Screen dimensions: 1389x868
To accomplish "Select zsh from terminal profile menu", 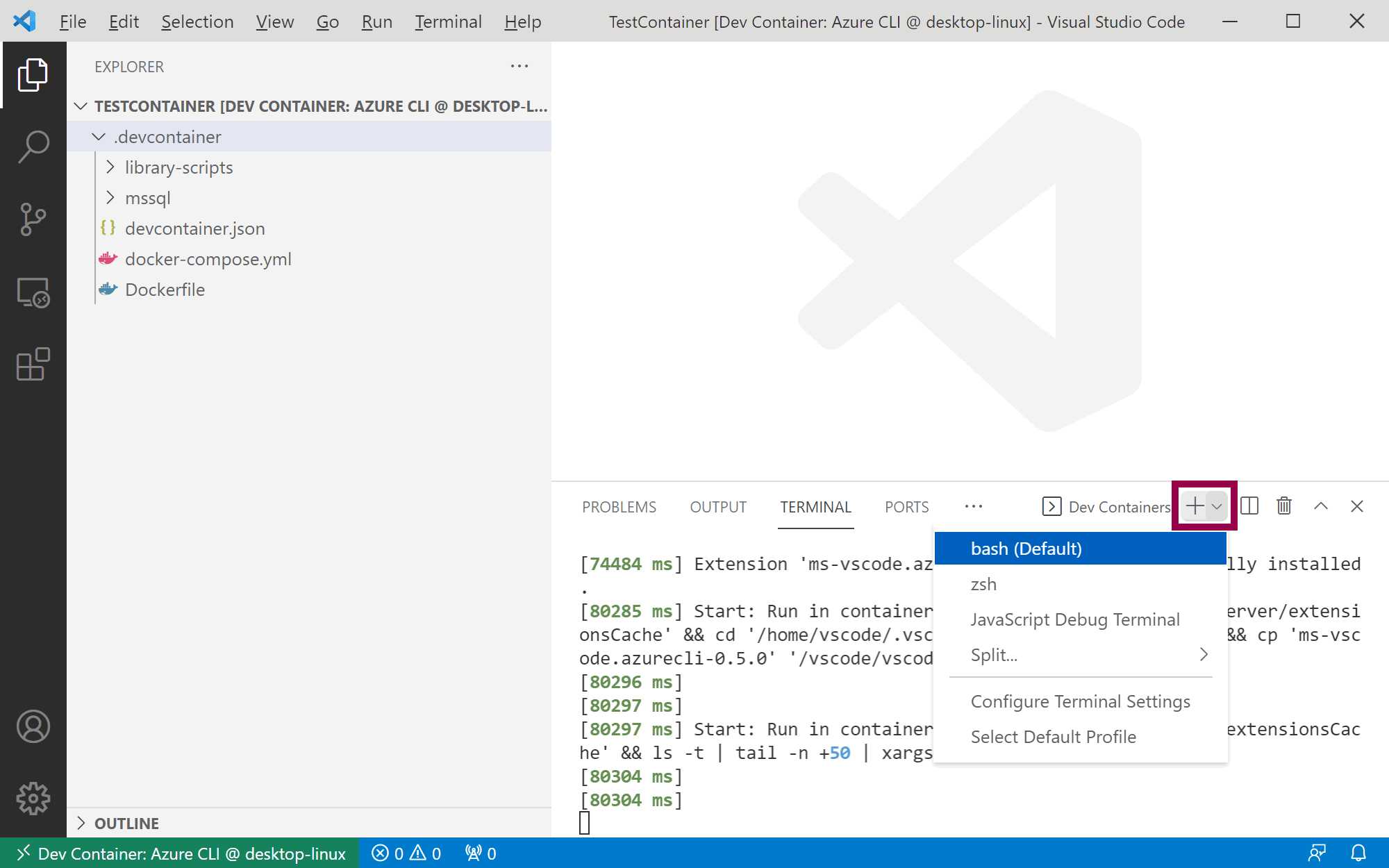I will click(983, 584).
